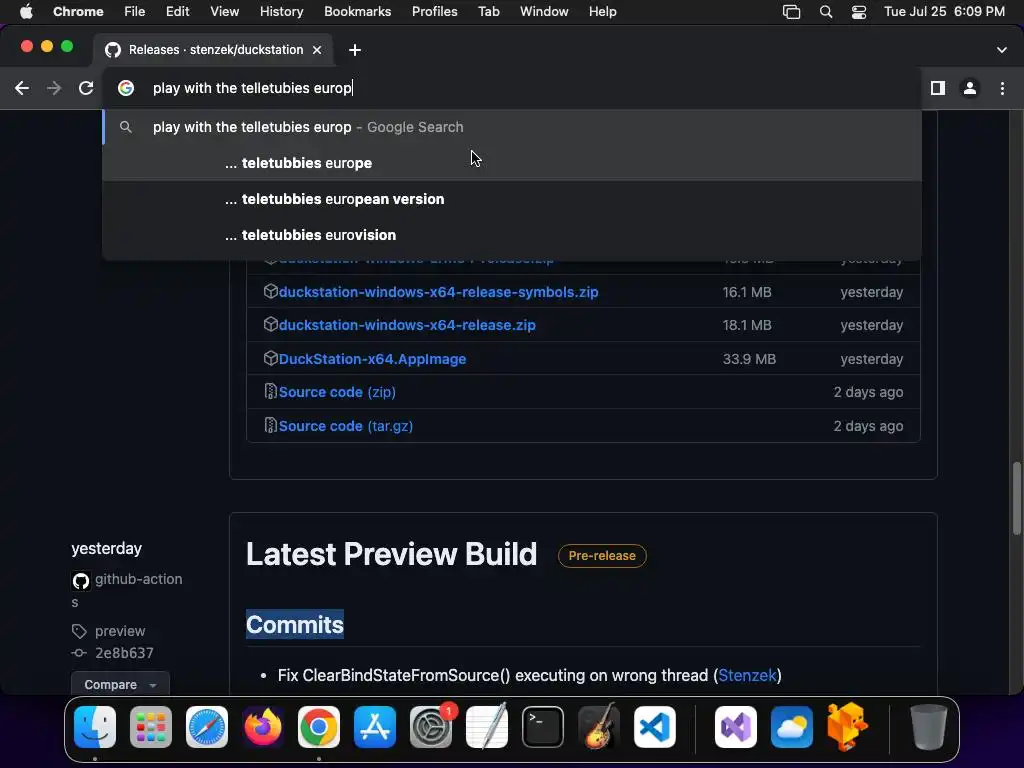This screenshot has width=1024, height=768.
Task: Open Finder from the Dock
Action: [x=95, y=727]
